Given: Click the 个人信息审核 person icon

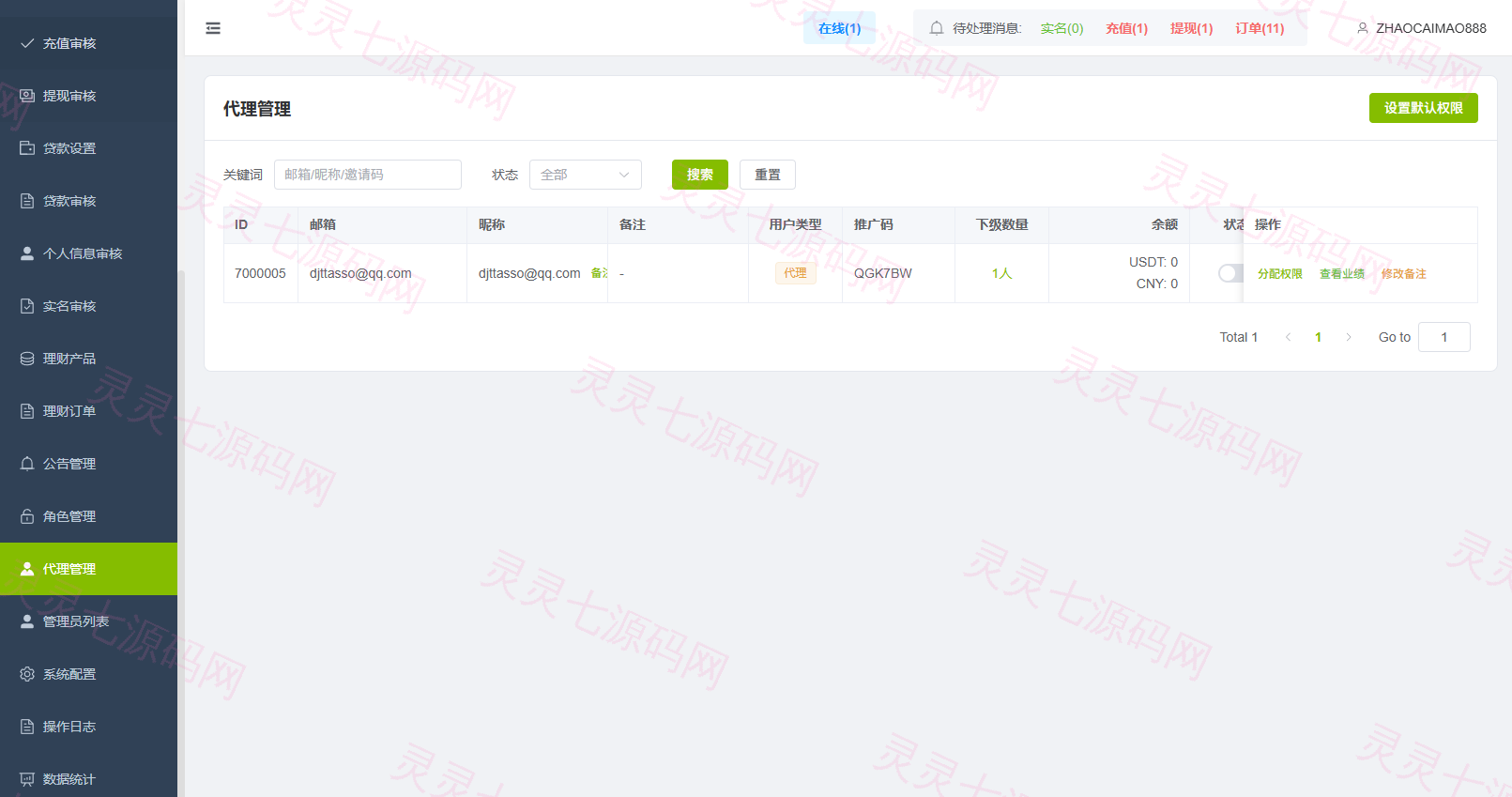Looking at the screenshot, I should (27, 253).
